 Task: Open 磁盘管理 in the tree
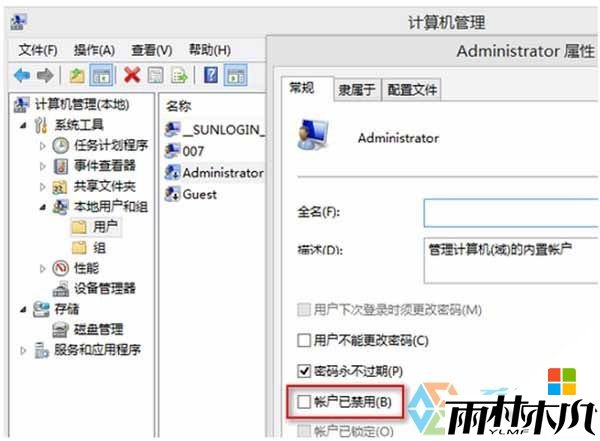tap(98, 330)
